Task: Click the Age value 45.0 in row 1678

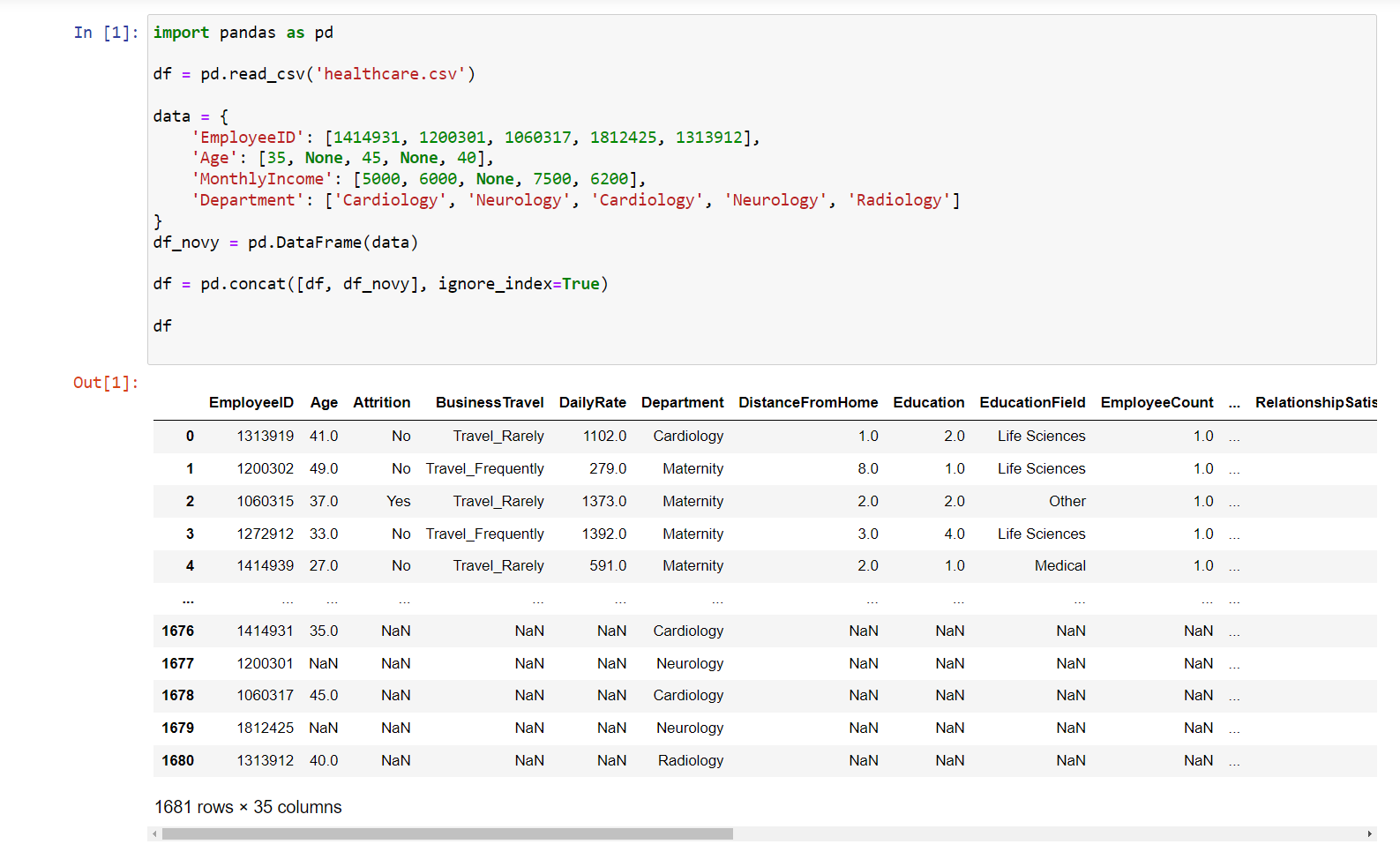Action: [x=324, y=695]
